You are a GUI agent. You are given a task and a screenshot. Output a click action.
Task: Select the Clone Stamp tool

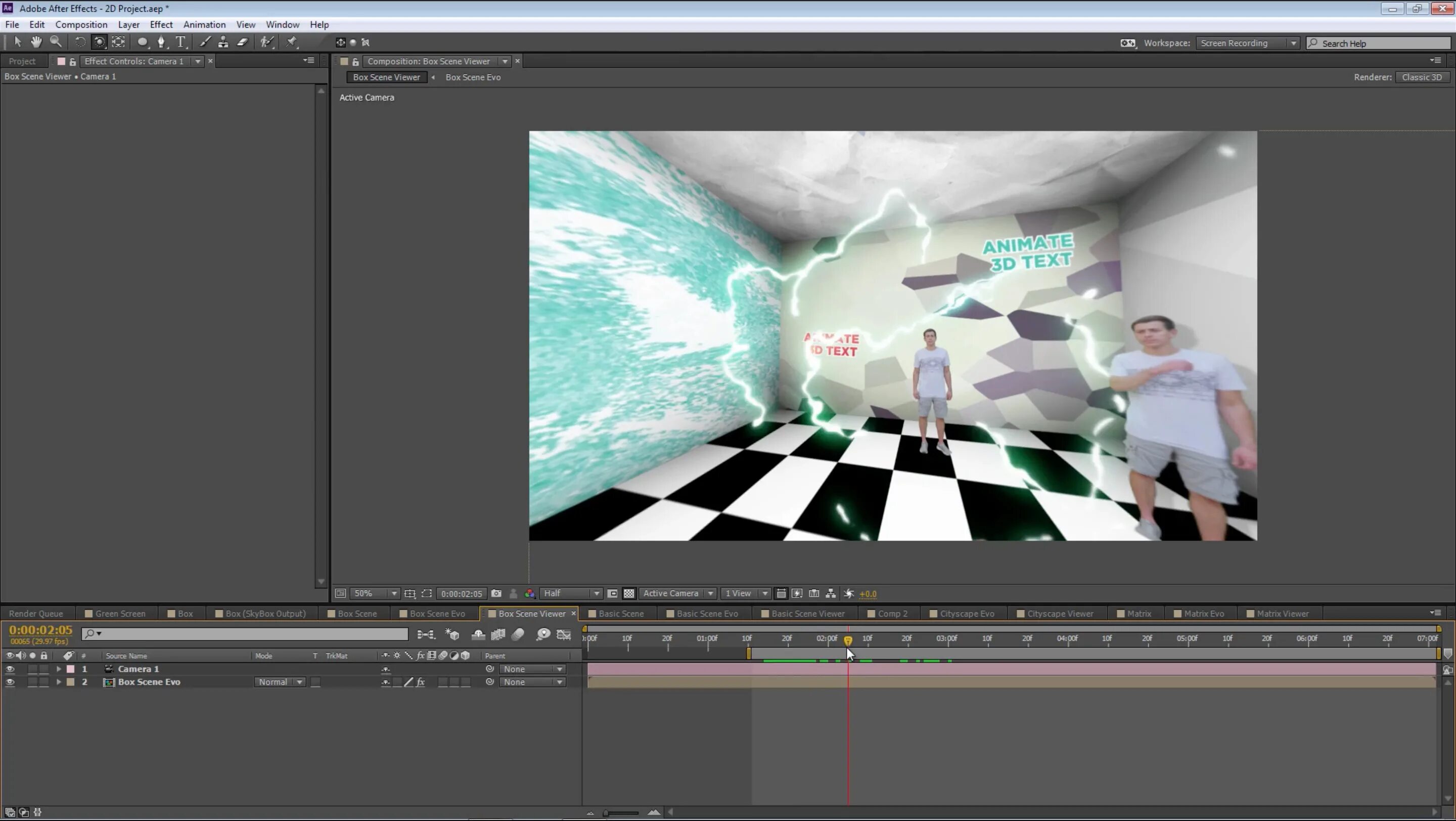pyautogui.click(x=223, y=42)
